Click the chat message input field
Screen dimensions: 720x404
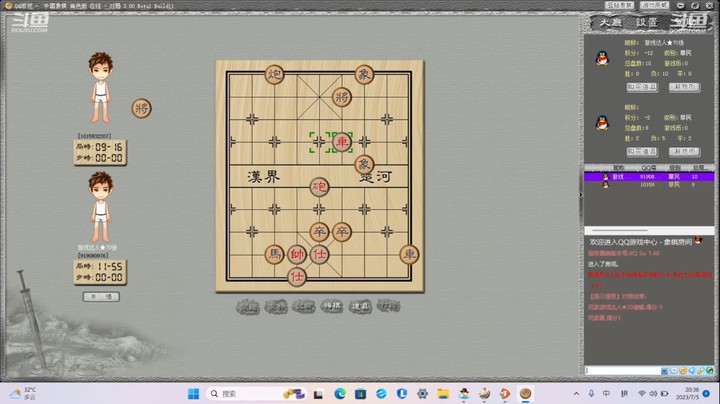[623, 370]
